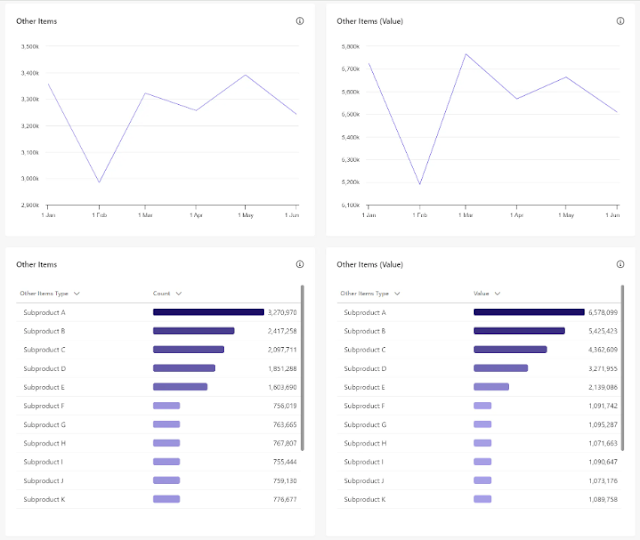This screenshot has height=540, width=640.
Task: Open the Value column sort dropdown
Action: click(x=497, y=293)
